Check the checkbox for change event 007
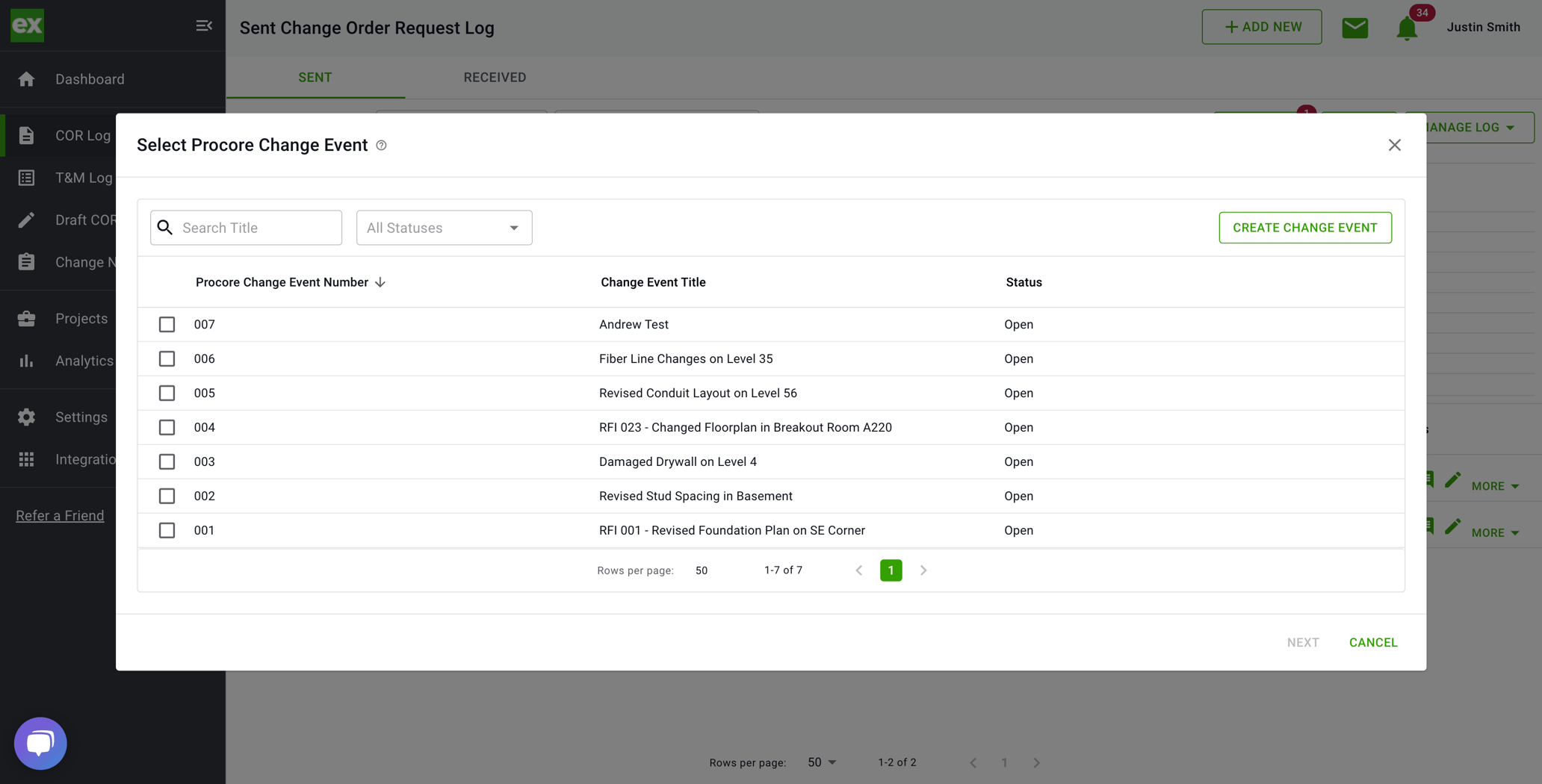1542x784 pixels. click(x=167, y=324)
